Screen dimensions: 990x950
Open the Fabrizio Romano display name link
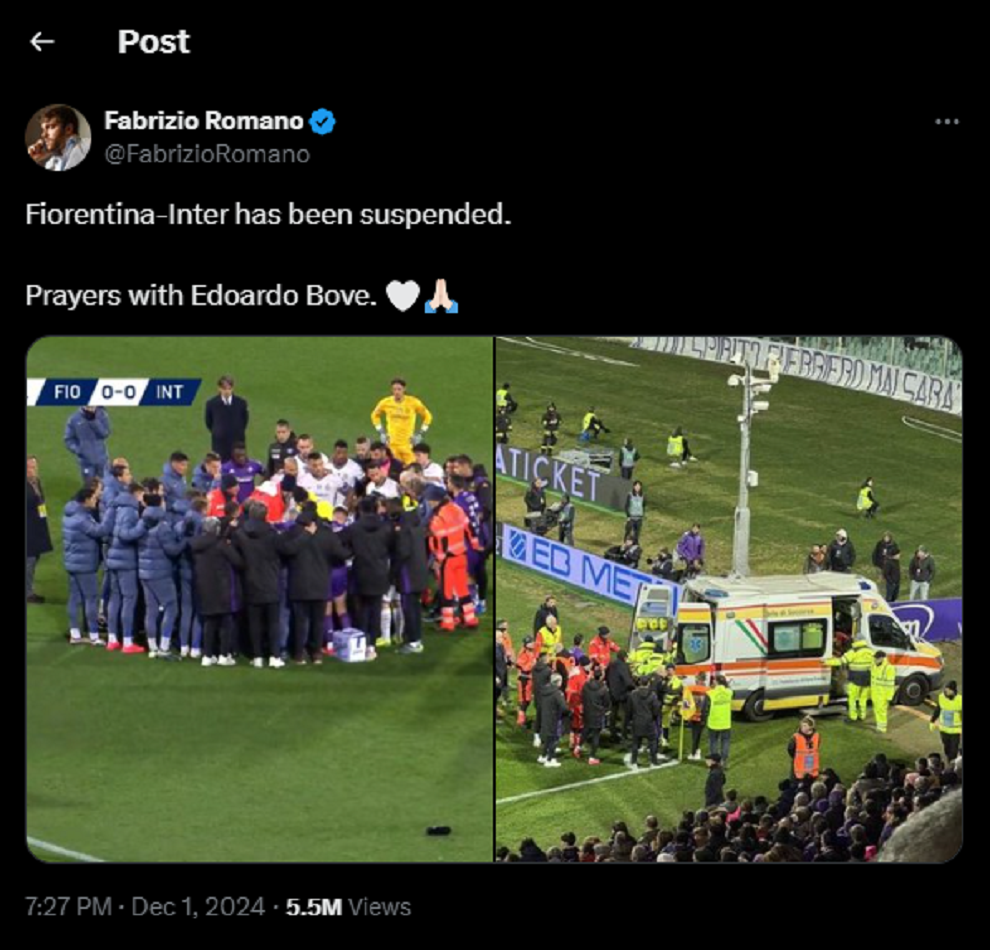[x=203, y=121]
